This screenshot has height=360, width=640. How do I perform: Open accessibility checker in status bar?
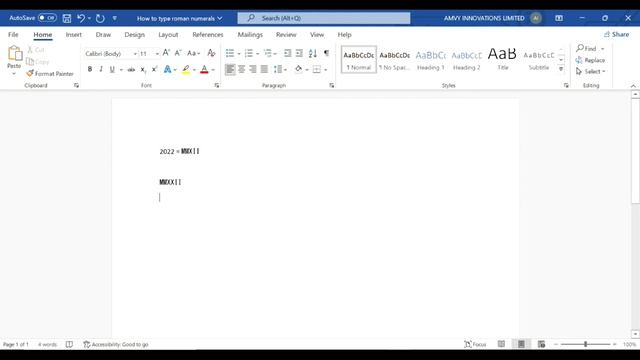point(116,344)
